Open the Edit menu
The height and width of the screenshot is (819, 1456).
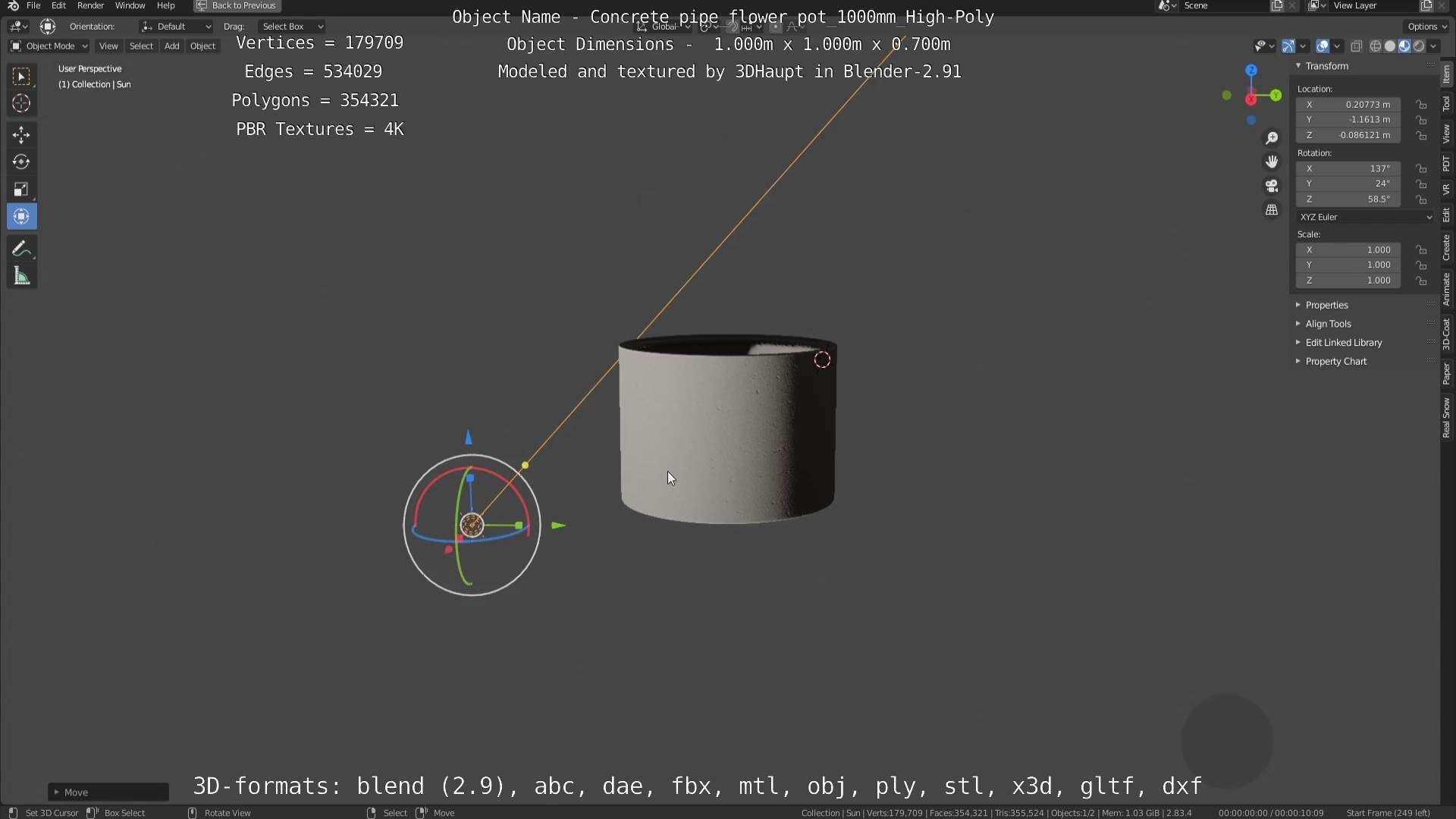point(58,6)
